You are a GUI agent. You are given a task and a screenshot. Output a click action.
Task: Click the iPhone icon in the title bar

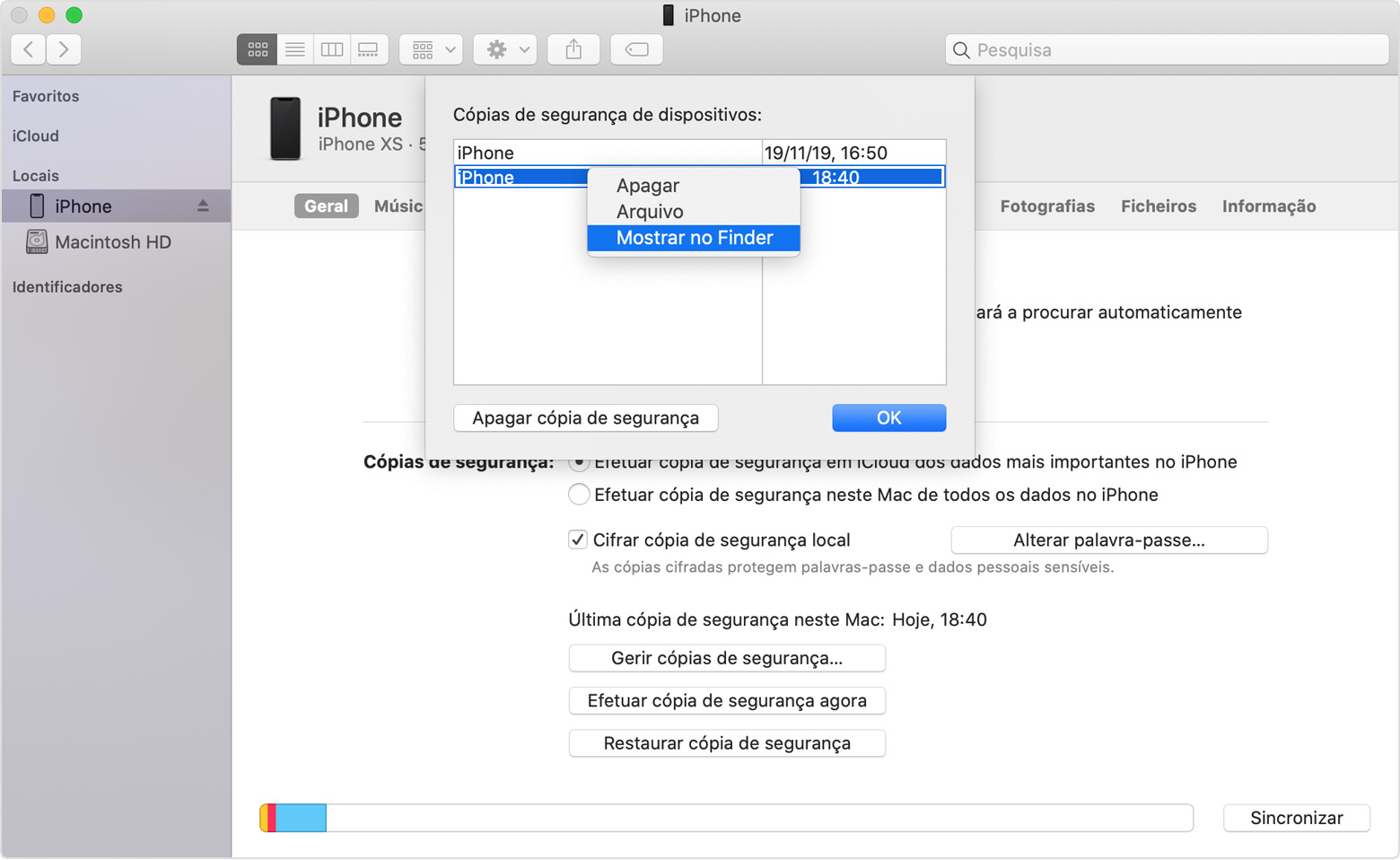(x=668, y=15)
